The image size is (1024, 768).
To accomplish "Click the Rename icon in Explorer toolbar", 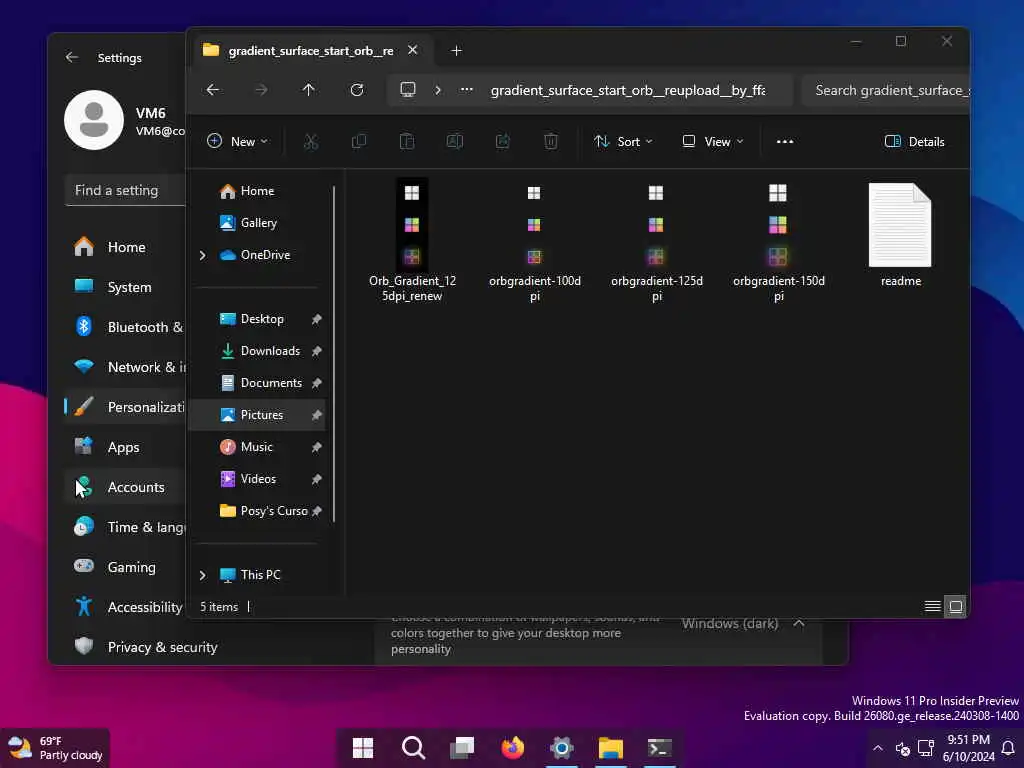I will (455, 141).
